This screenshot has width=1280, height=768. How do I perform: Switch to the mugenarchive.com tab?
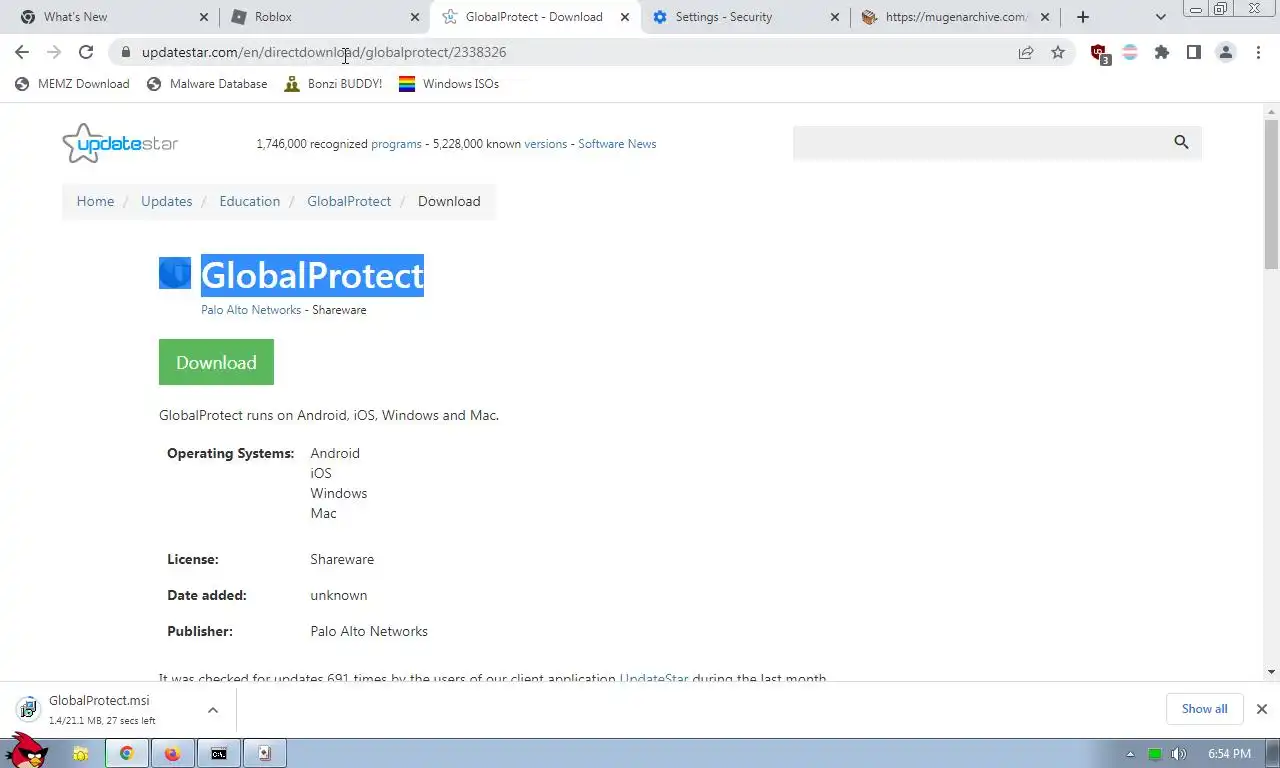955,17
